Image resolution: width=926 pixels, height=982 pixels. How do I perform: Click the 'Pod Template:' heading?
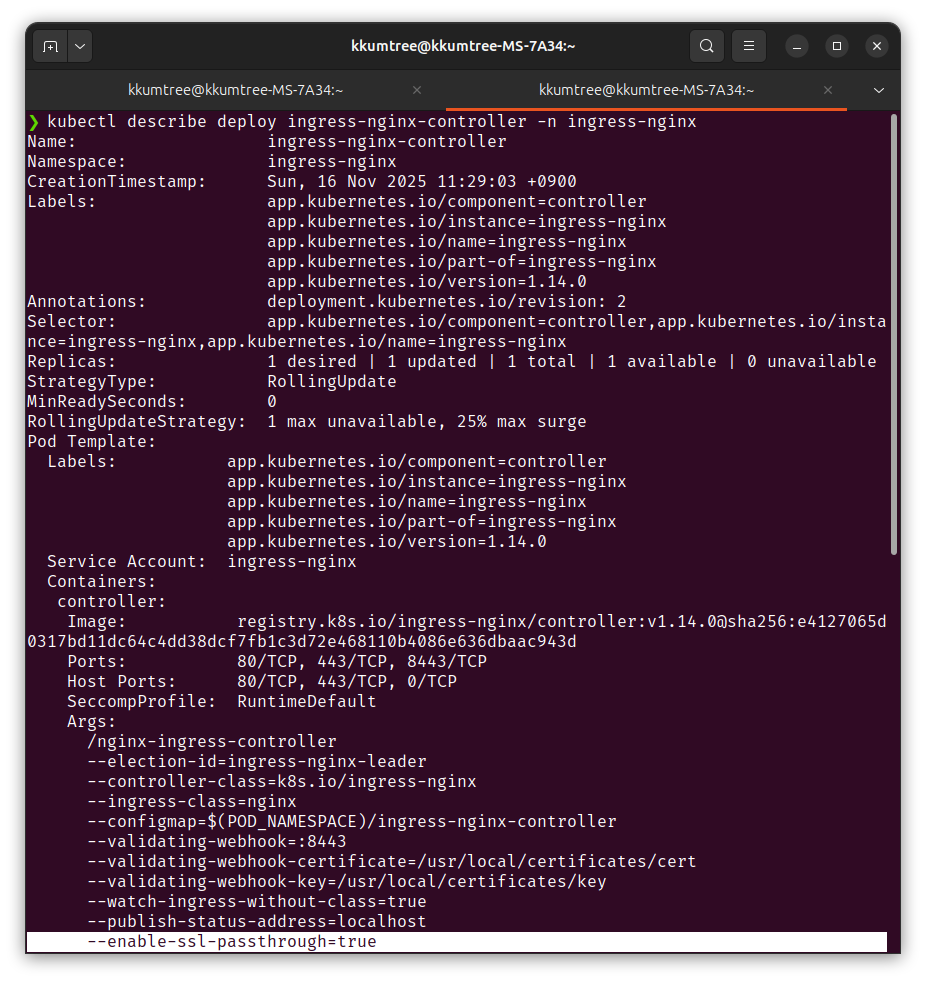tap(91, 442)
